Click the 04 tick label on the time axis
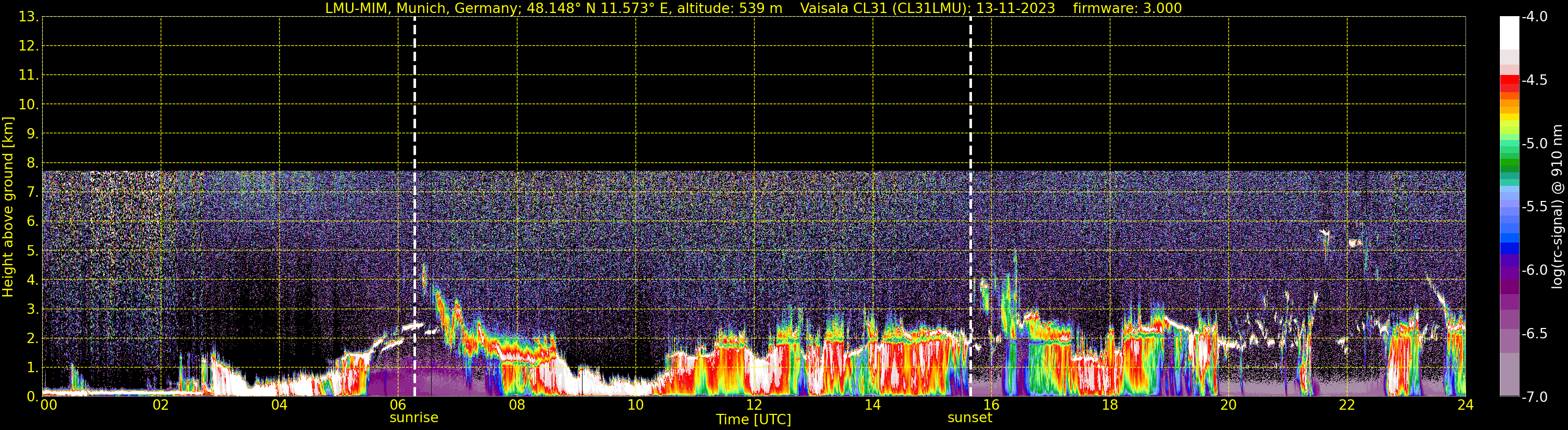Viewport: 1568px width, 430px height. (x=279, y=405)
